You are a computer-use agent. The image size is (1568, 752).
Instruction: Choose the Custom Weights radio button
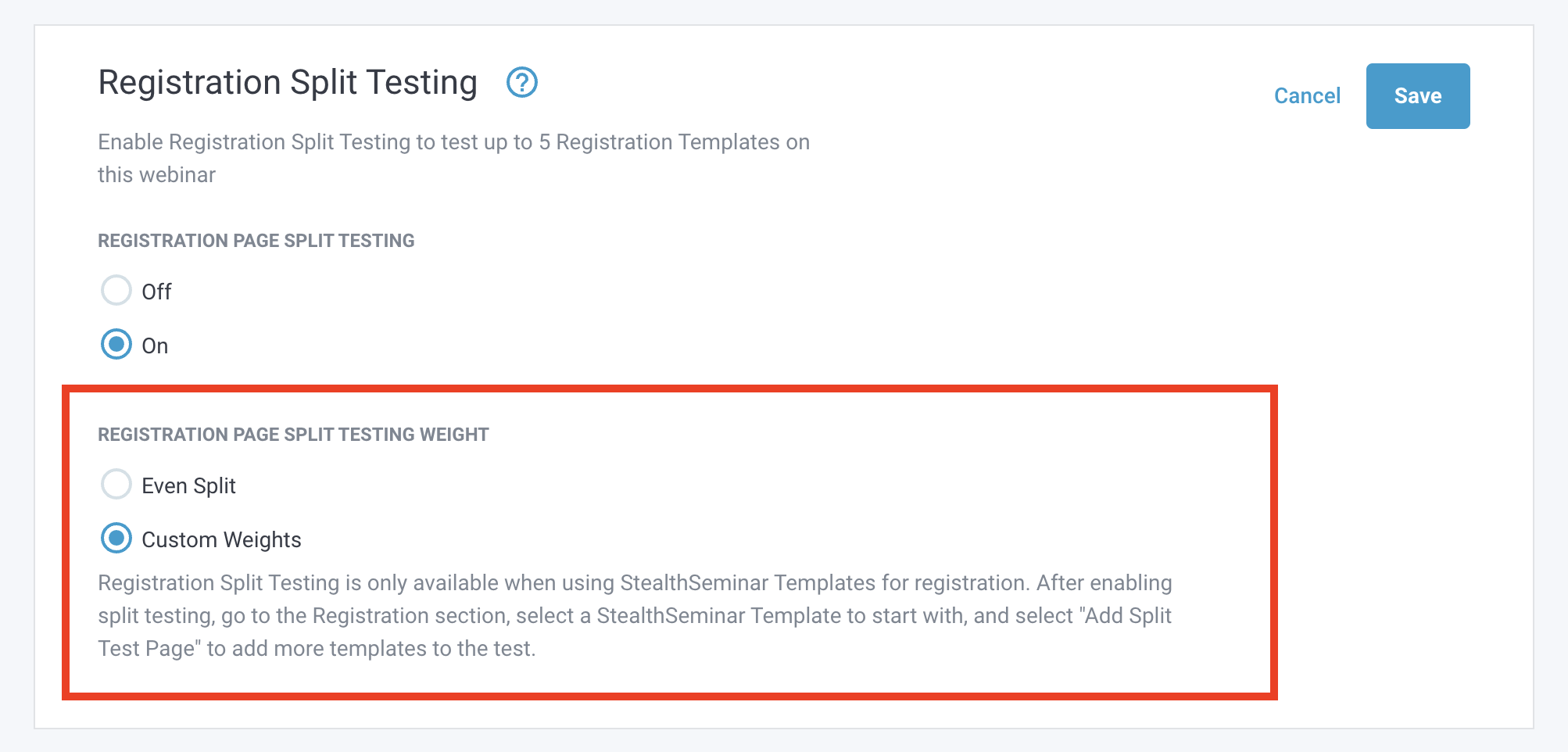(x=116, y=539)
